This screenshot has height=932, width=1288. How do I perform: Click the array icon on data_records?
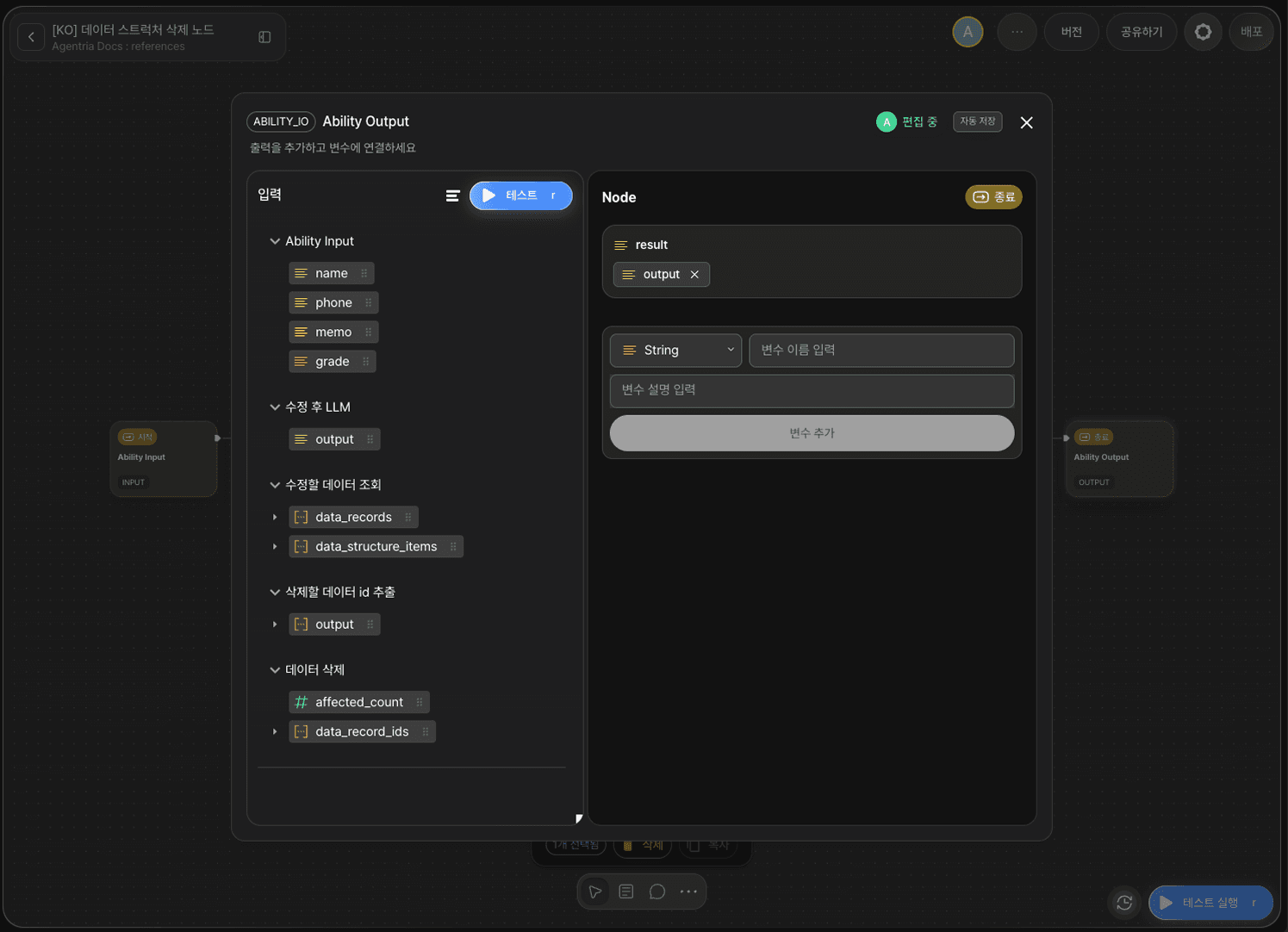coord(301,517)
